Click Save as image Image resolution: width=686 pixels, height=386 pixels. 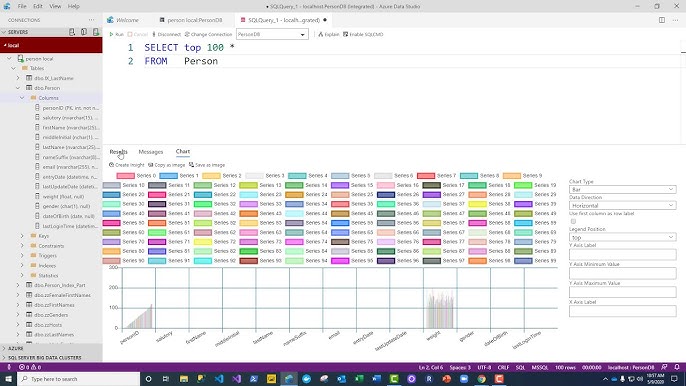click(x=207, y=165)
